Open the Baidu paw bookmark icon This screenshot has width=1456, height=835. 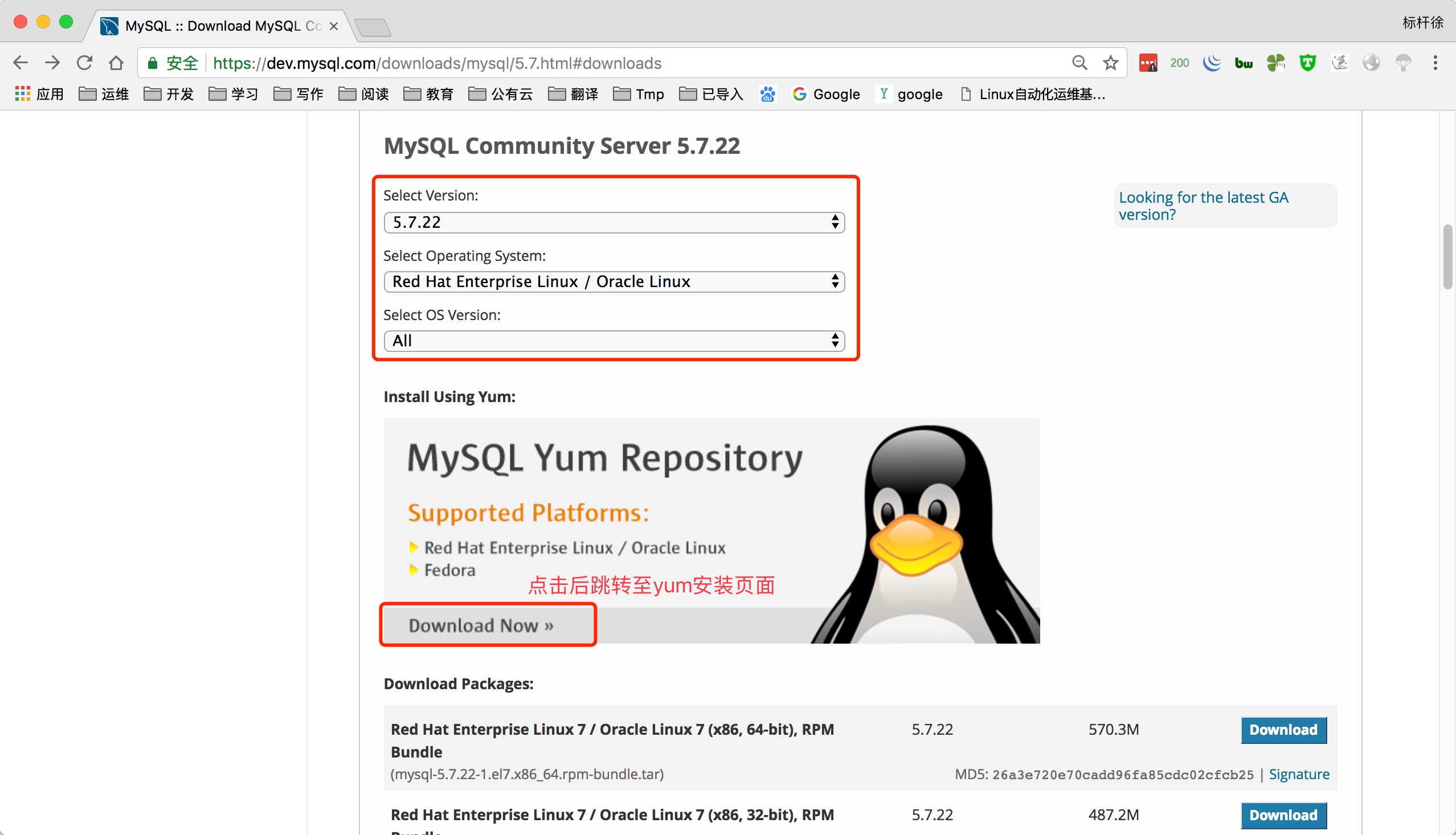click(768, 94)
